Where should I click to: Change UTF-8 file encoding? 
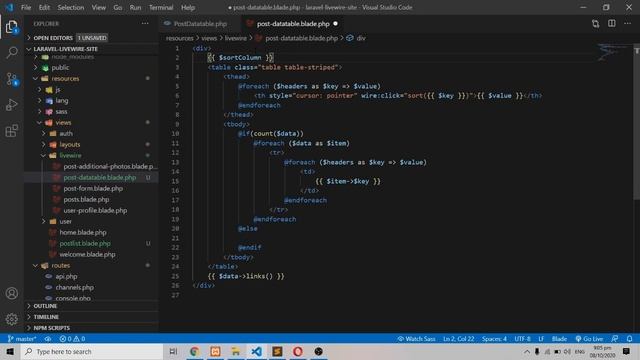[x=522, y=339]
